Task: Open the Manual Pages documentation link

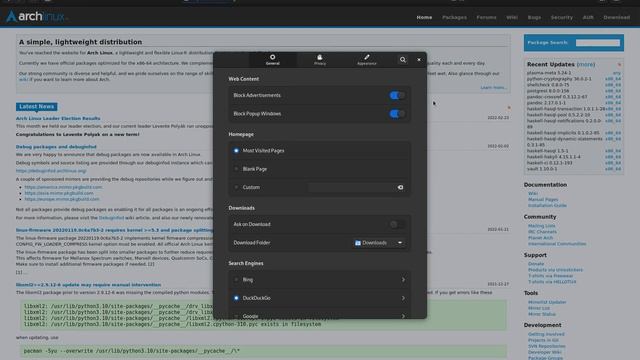Action: click(543, 200)
